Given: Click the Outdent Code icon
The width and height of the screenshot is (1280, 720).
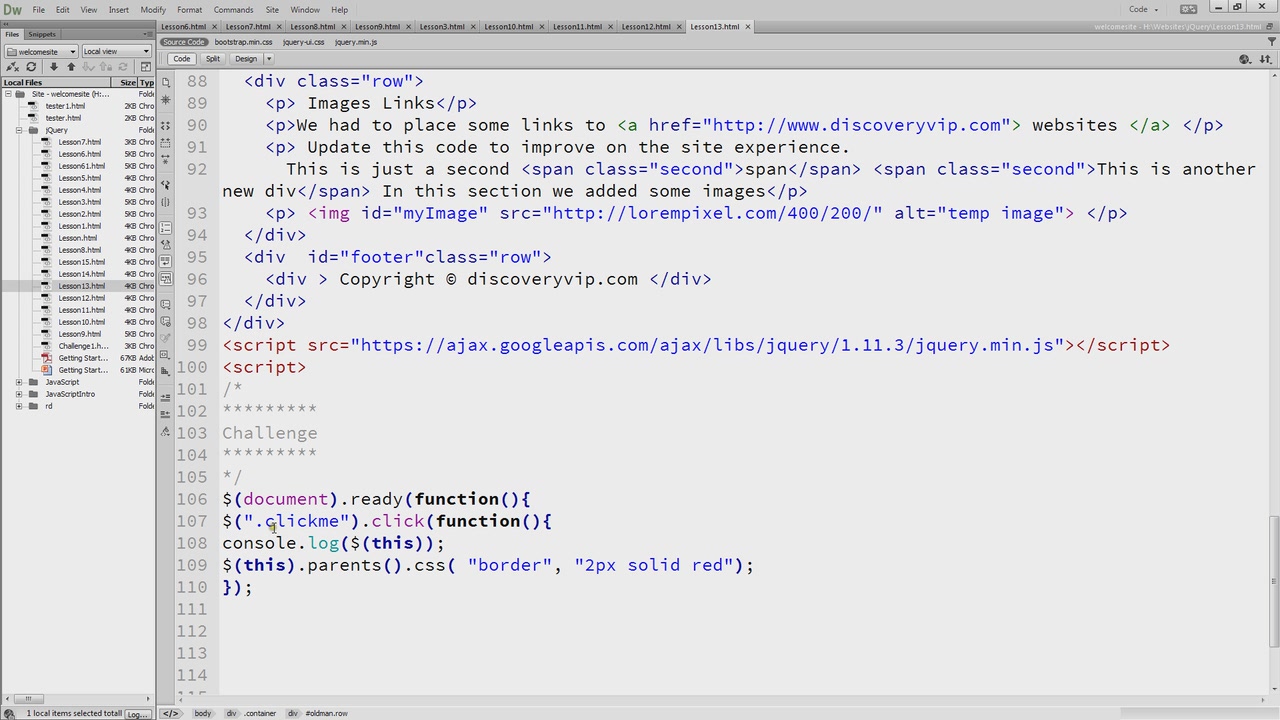Looking at the screenshot, I should pyautogui.click(x=166, y=414).
